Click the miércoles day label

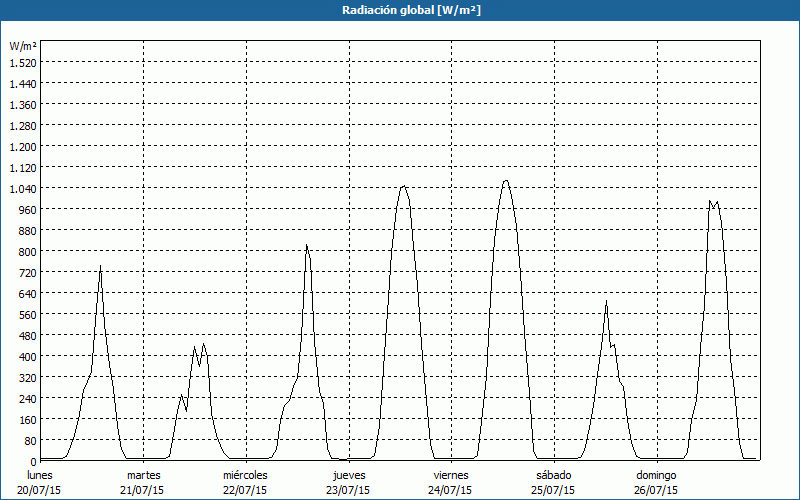pyautogui.click(x=245, y=474)
